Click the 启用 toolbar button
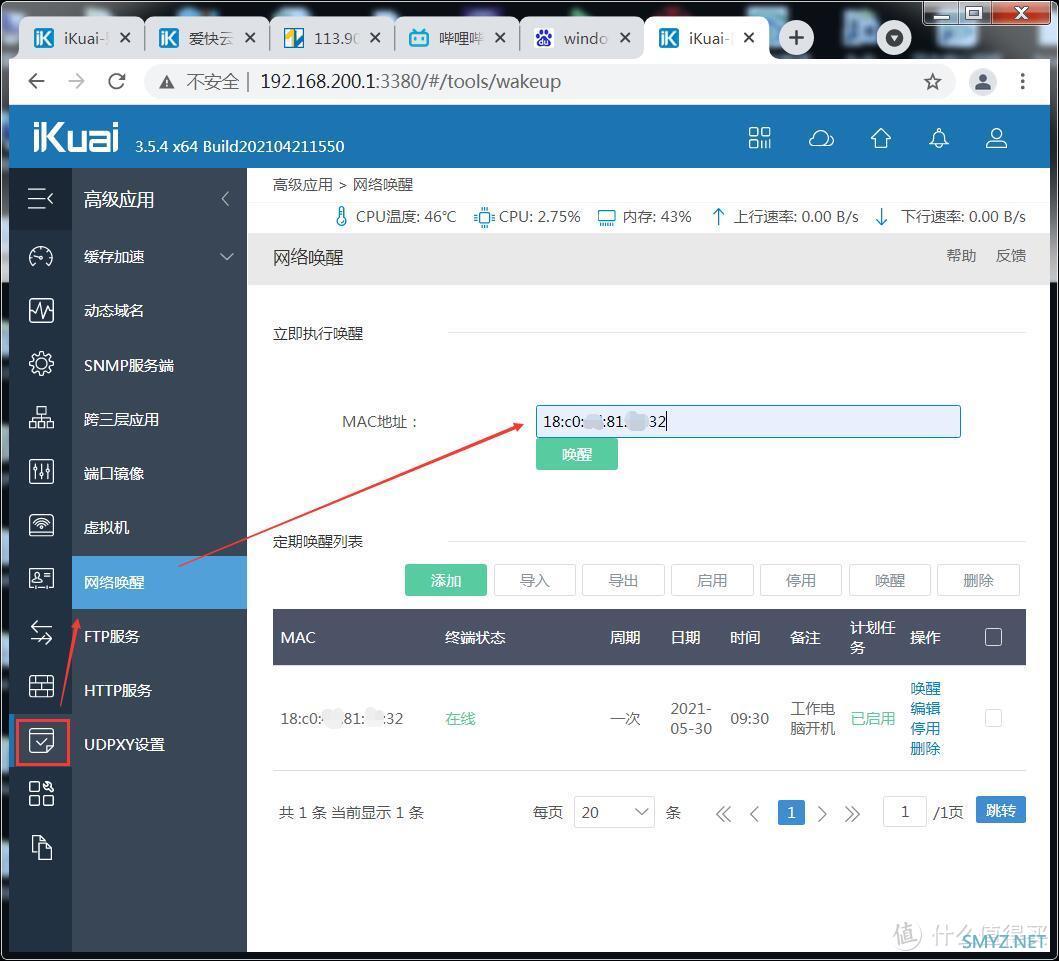 coord(712,580)
